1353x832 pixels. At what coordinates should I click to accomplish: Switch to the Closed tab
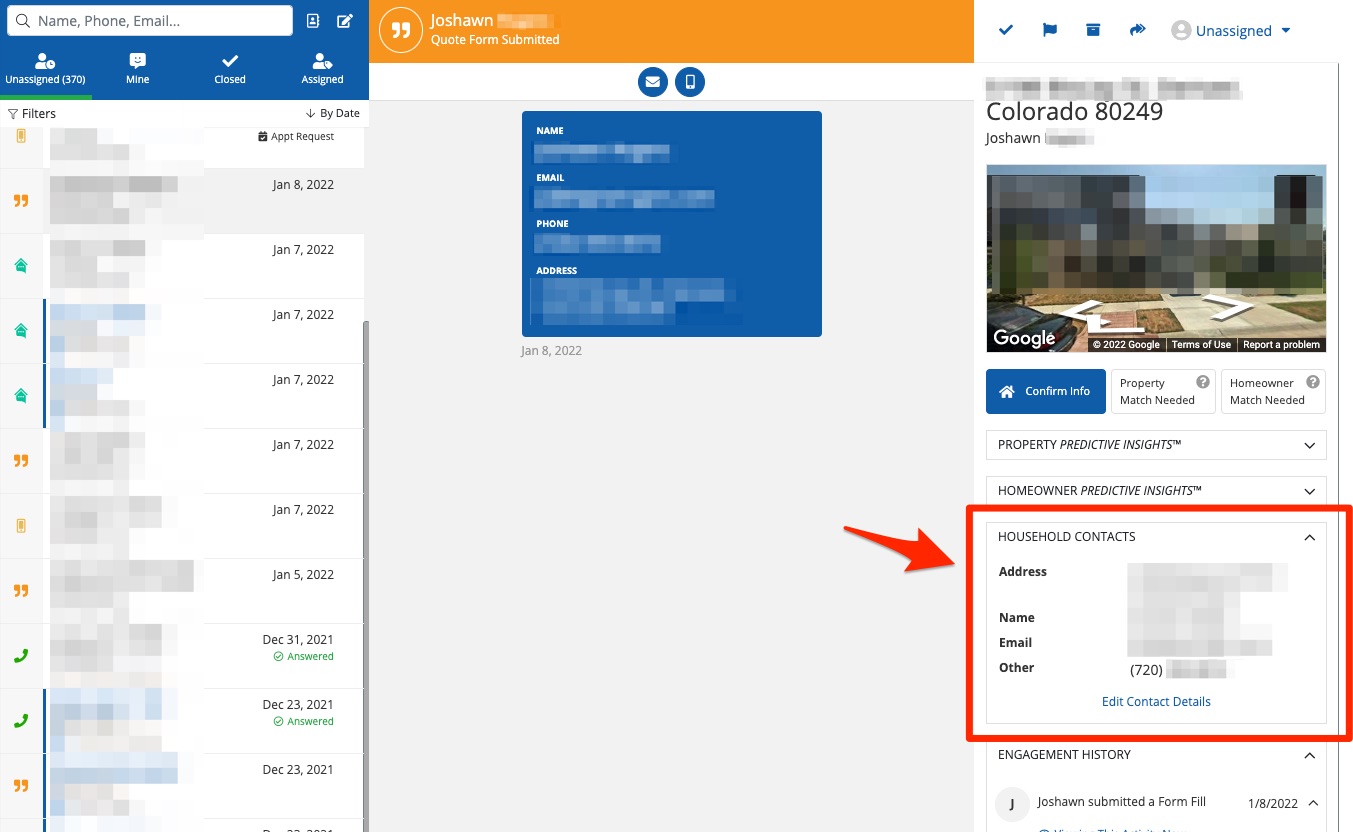coord(230,69)
